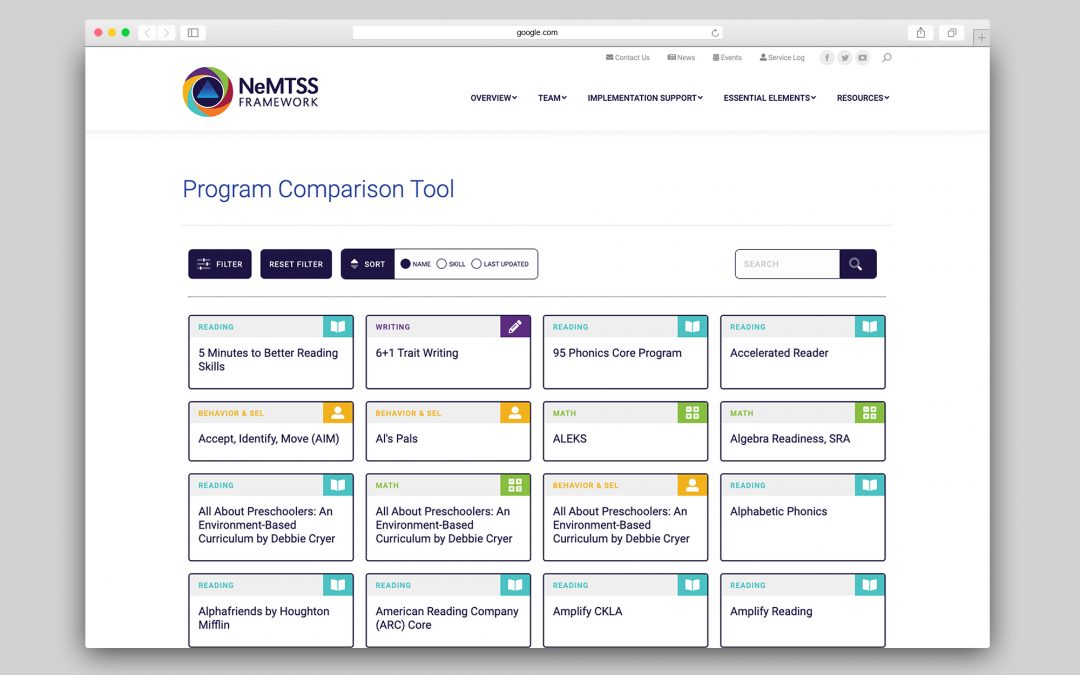This screenshot has width=1080, height=675.
Task: Click the search magnifier button beside the search field
Action: 858,264
